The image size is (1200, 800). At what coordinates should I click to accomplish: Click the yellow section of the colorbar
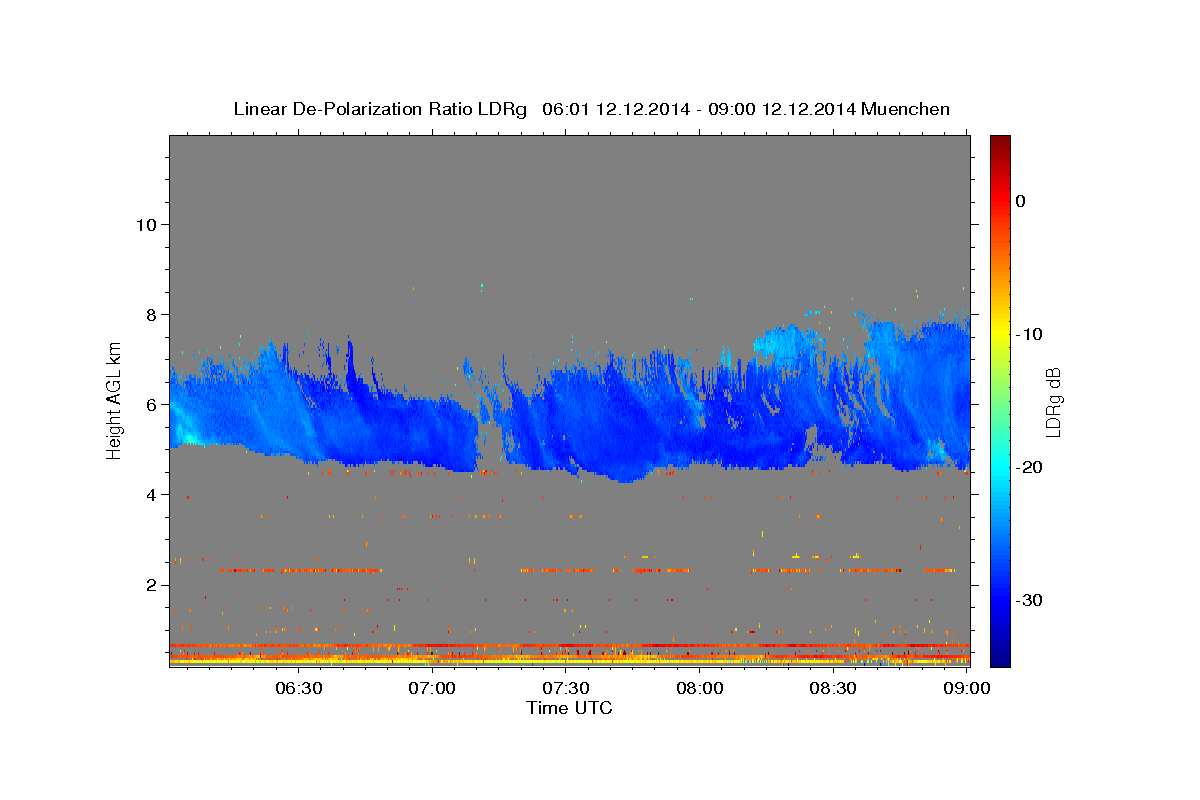(1000, 330)
